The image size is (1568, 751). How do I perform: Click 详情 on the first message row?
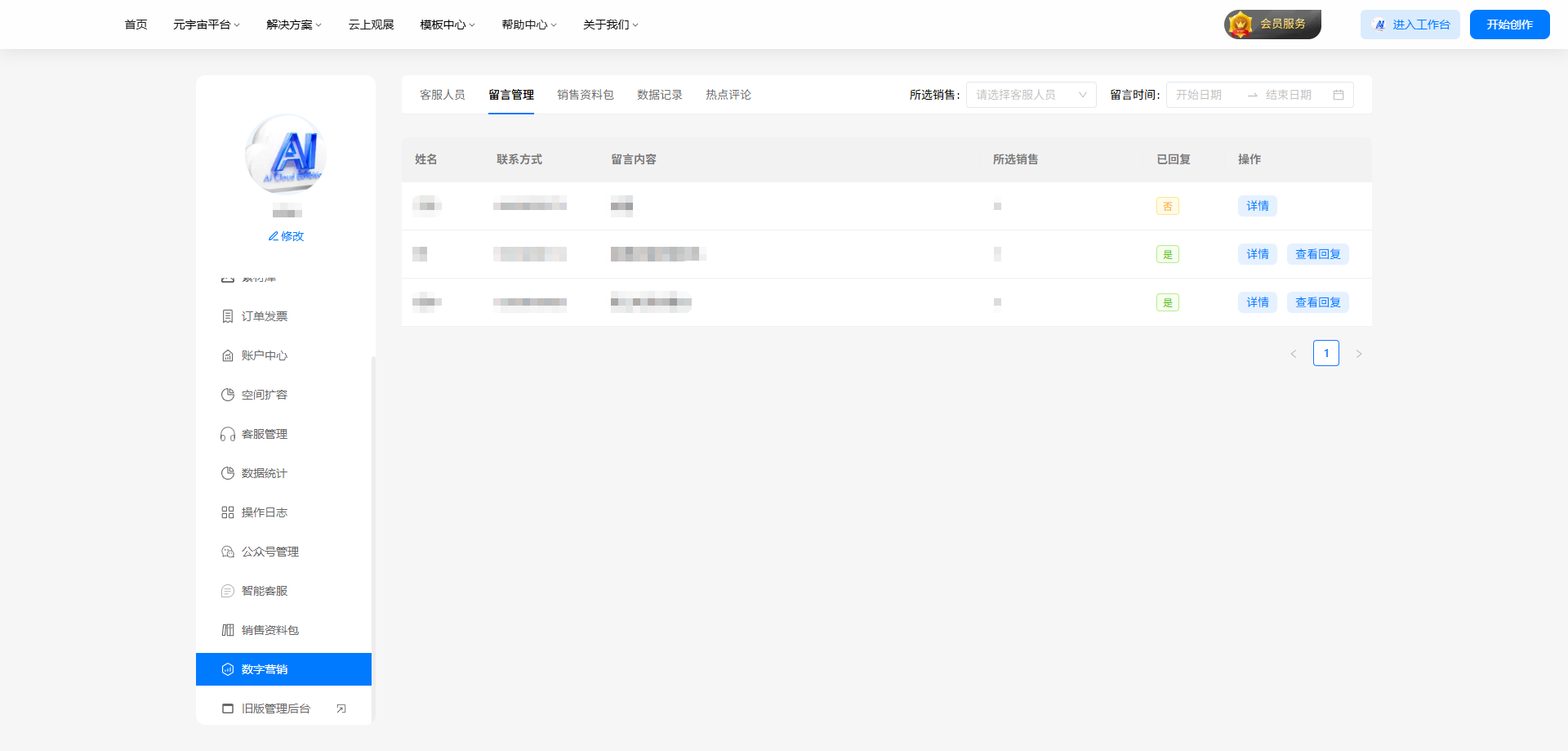click(1257, 206)
